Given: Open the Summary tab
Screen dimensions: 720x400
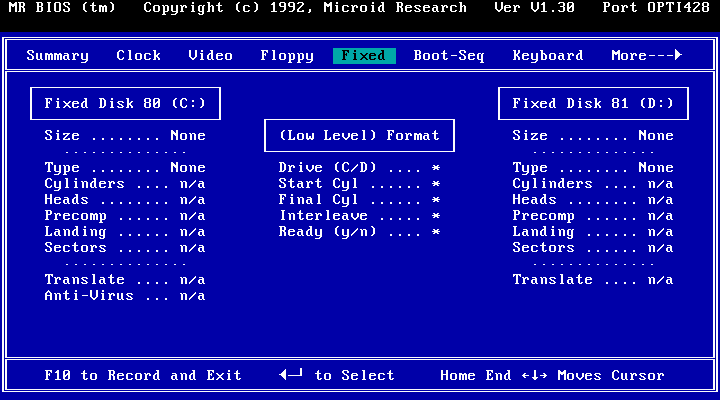Looking at the screenshot, I should click(x=57, y=56).
